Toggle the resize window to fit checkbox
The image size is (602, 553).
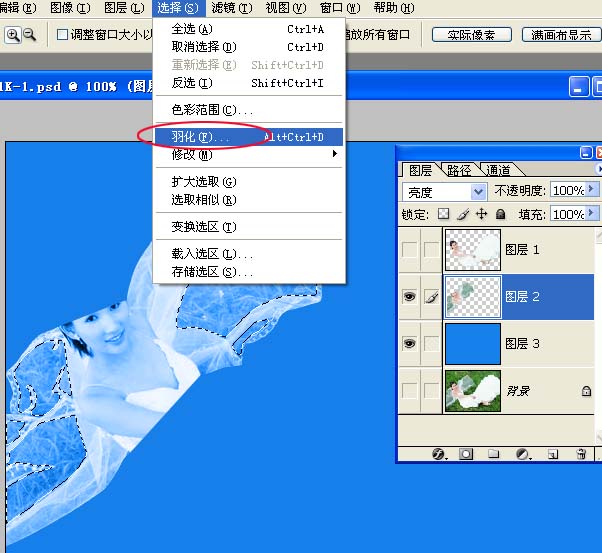62,35
